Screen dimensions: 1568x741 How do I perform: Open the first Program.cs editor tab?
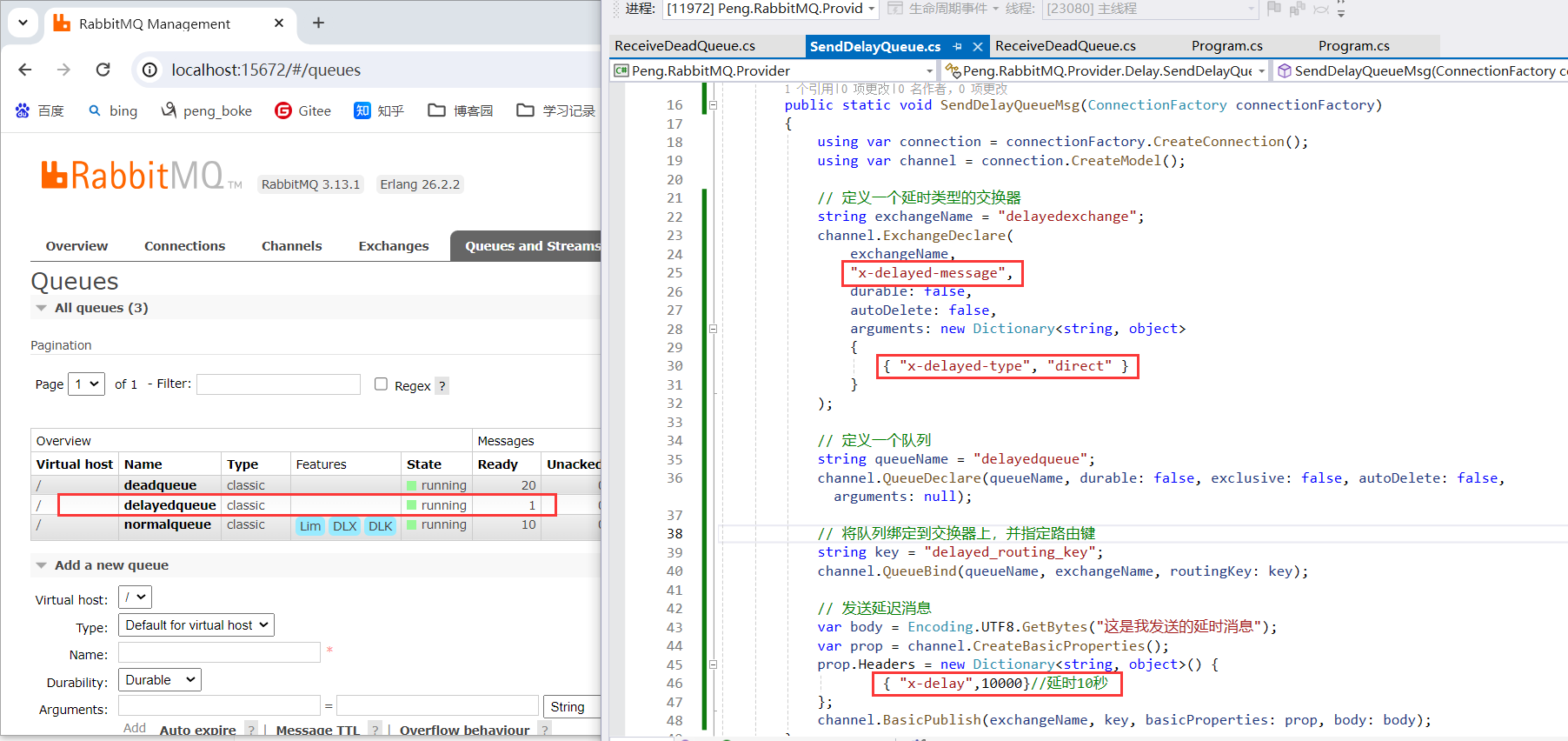pyautogui.click(x=1226, y=46)
